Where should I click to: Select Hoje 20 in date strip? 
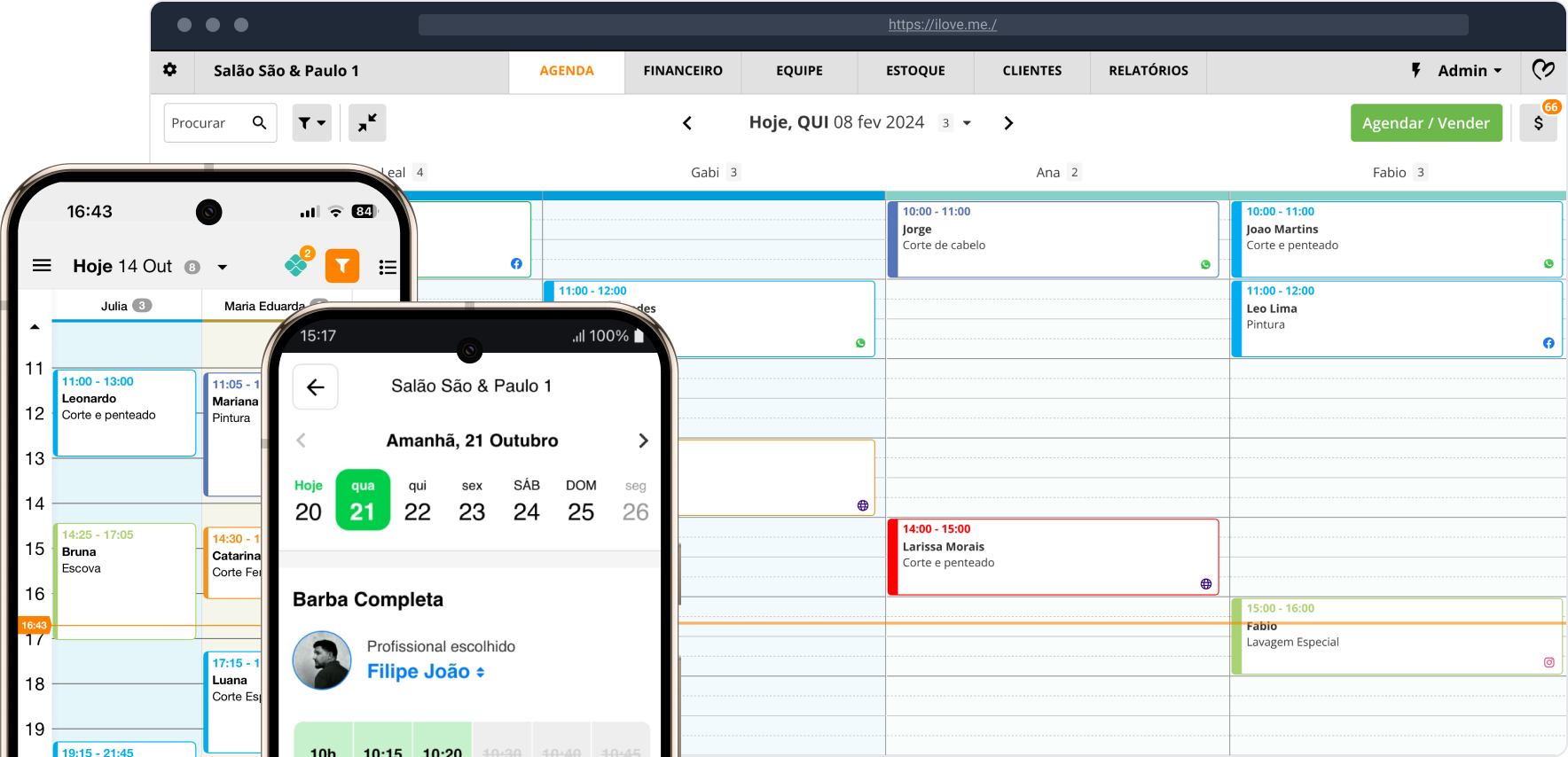pos(309,501)
